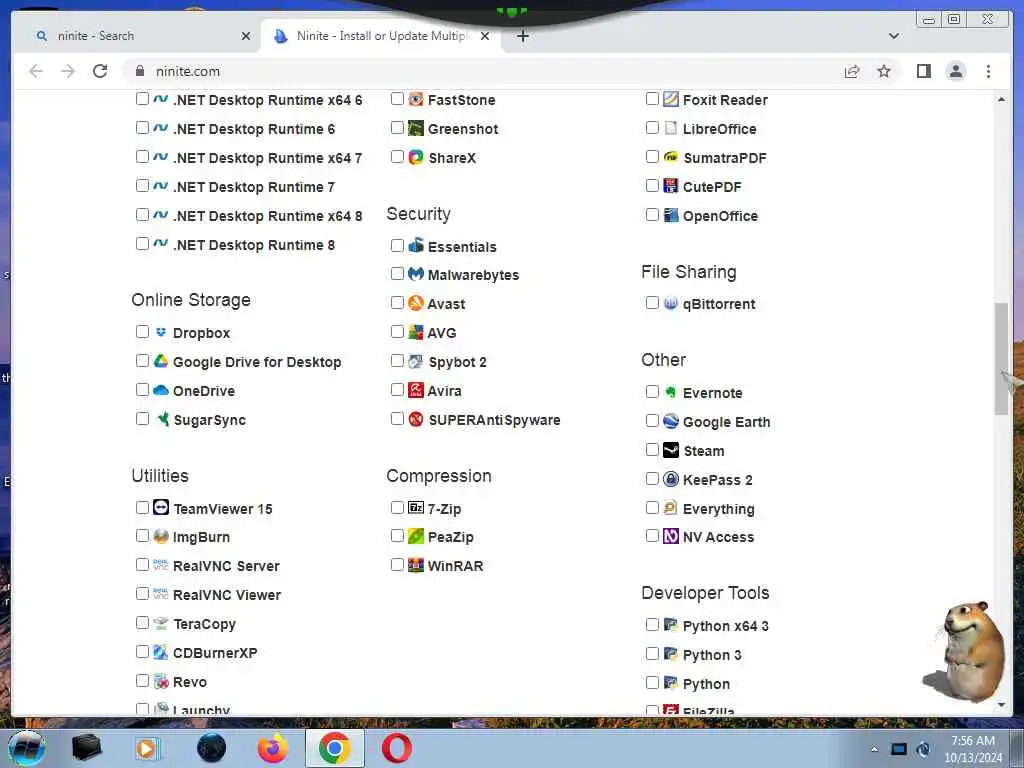Click the Steam logo icon
The height and width of the screenshot is (768, 1024).
click(x=671, y=450)
